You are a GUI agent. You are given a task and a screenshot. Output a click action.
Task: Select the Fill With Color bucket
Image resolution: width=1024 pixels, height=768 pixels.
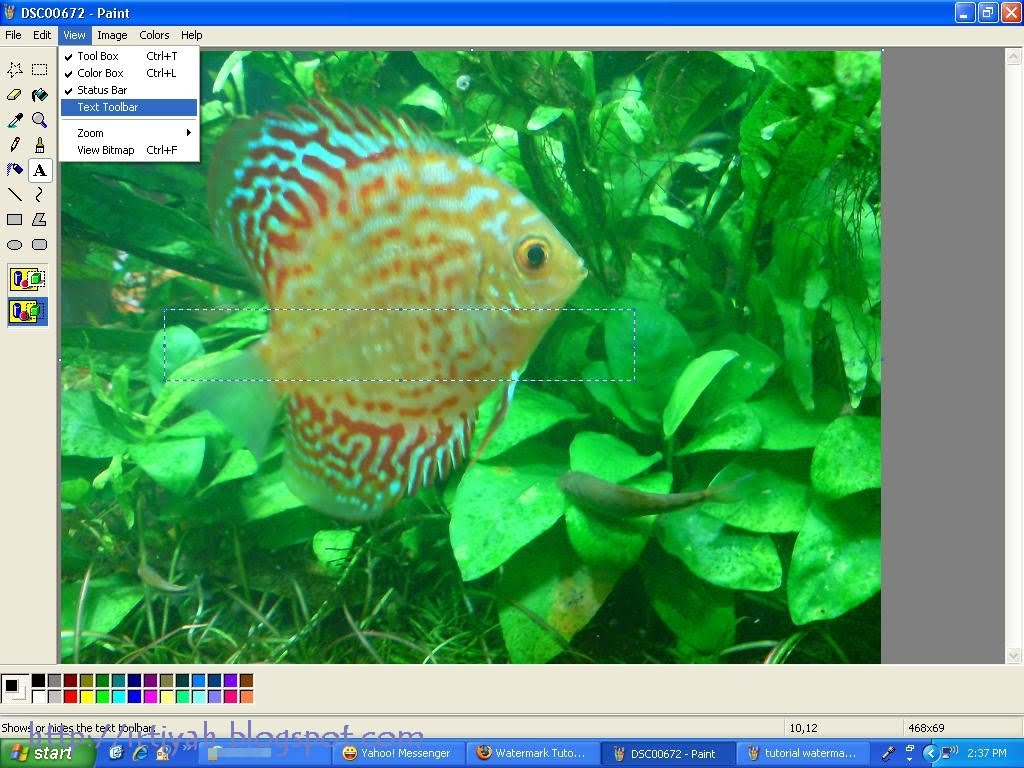tap(39, 95)
